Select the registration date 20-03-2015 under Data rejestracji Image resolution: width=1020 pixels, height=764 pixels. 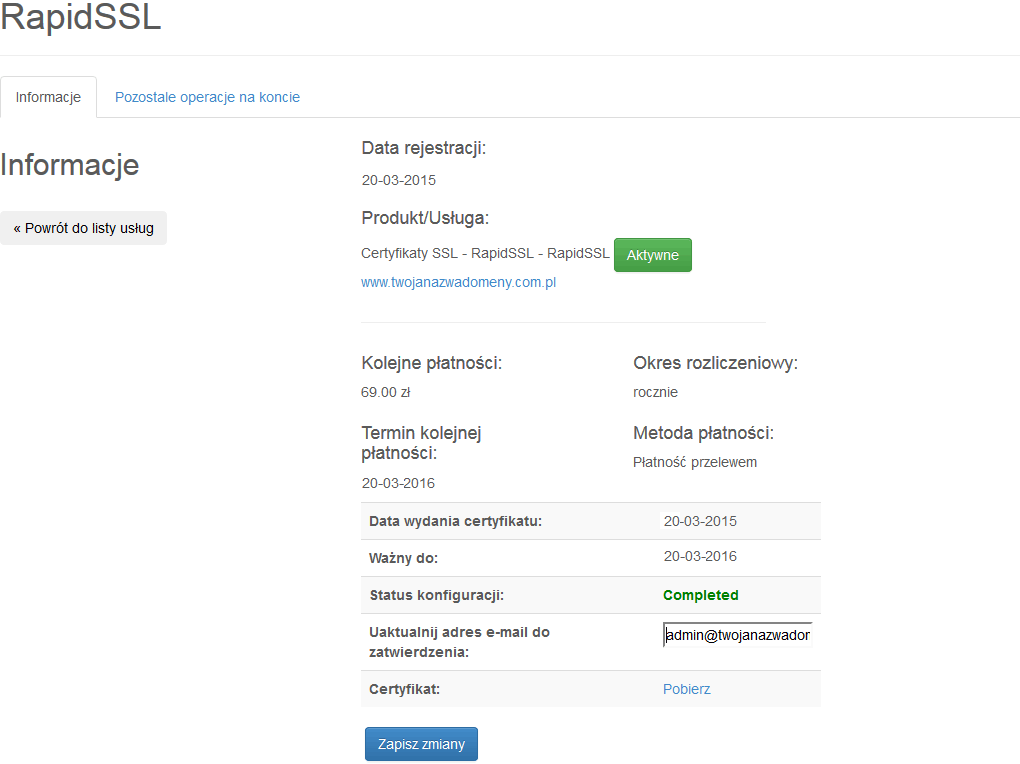click(x=399, y=180)
